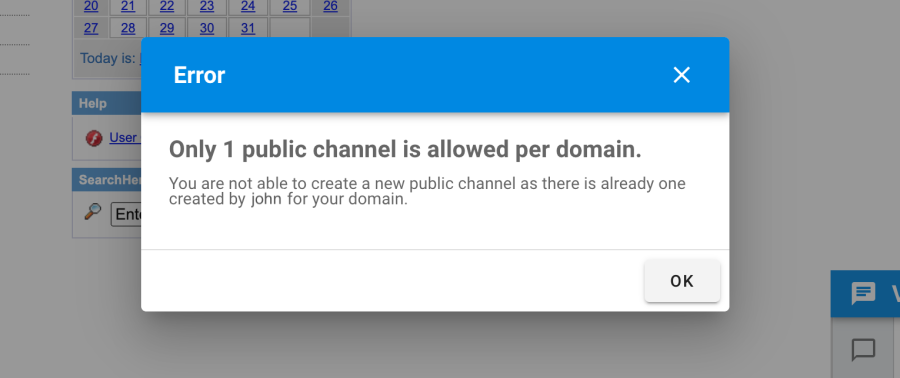Open calendar date 30
900x378 pixels.
207,28
